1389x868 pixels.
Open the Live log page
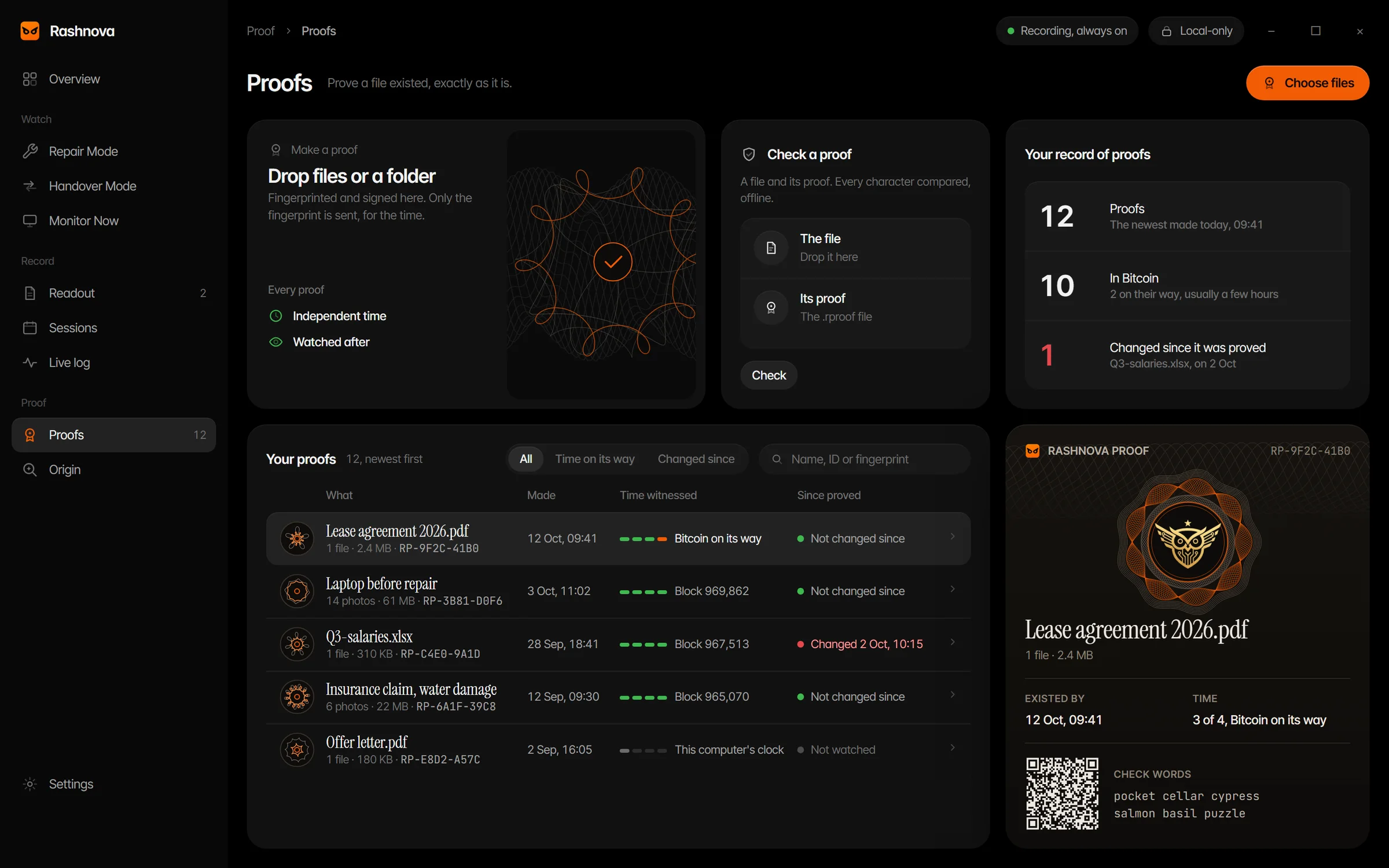point(113,362)
